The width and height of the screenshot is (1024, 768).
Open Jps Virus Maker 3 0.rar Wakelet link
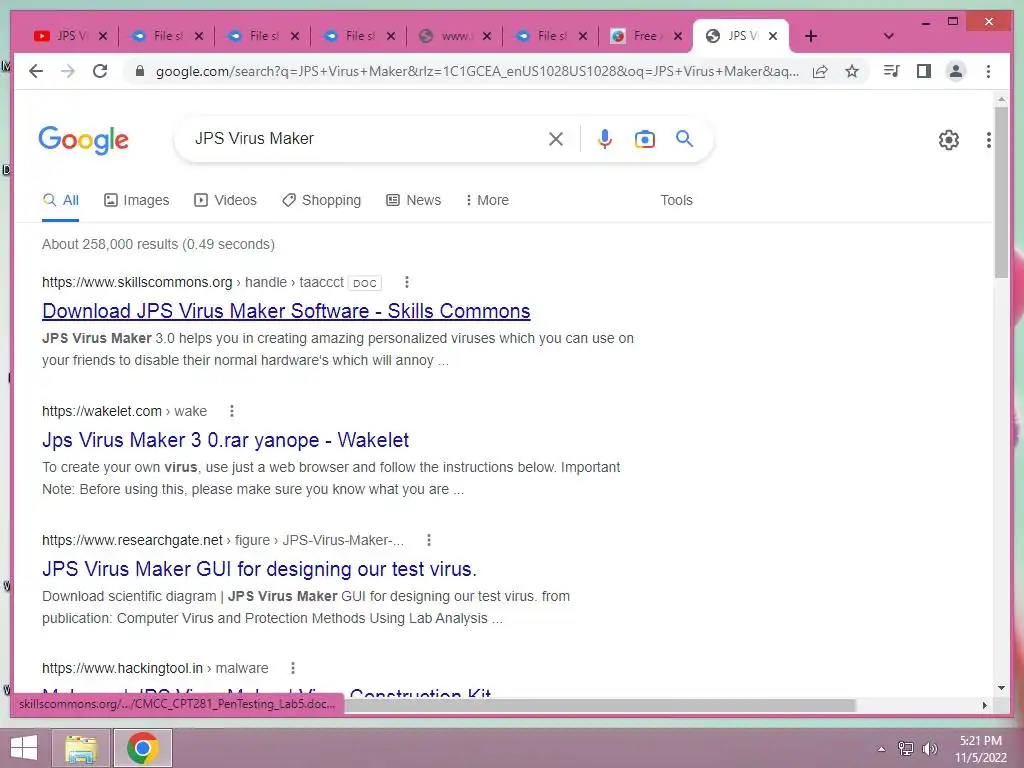pos(225,440)
